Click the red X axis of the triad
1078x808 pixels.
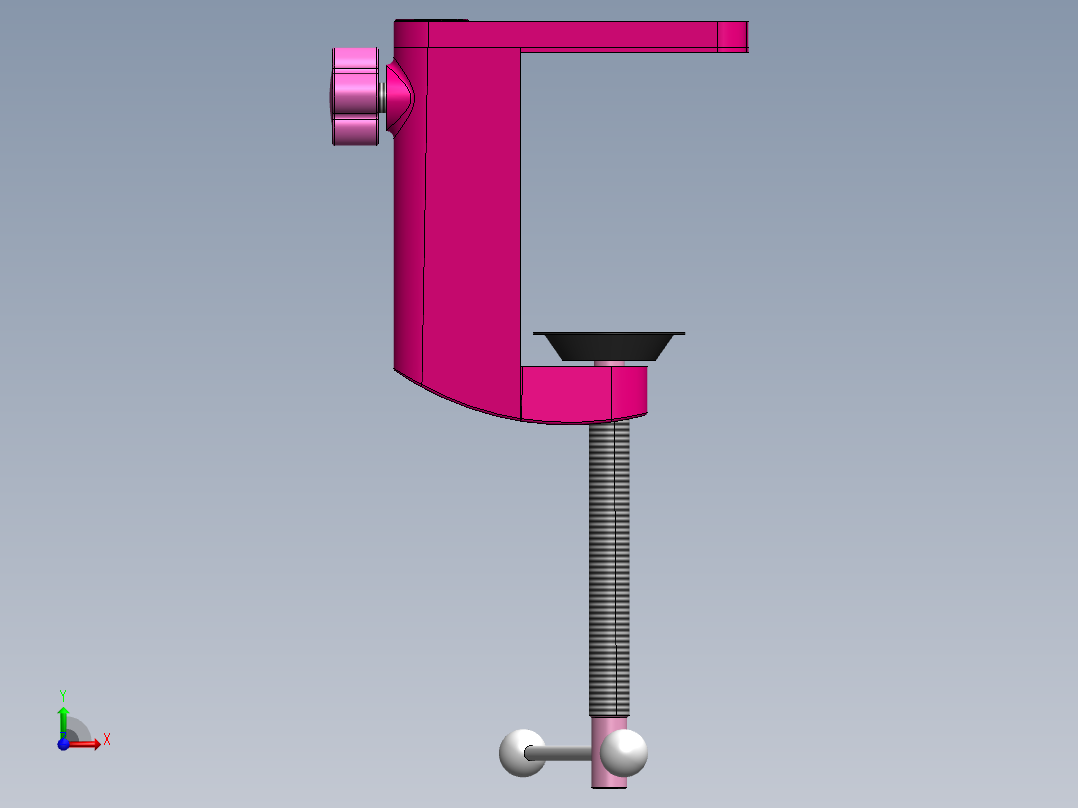pyautogui.click(x=85, y=743)
